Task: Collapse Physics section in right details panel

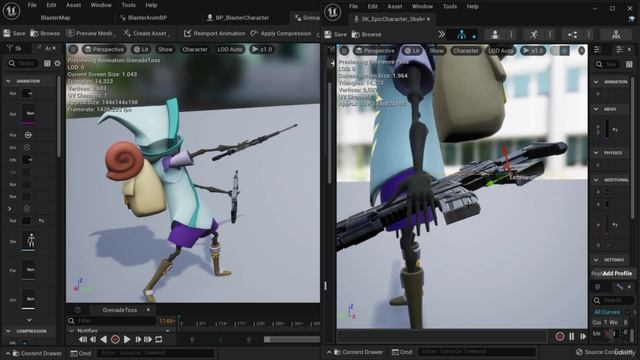Action: click(x=596, y=153)
